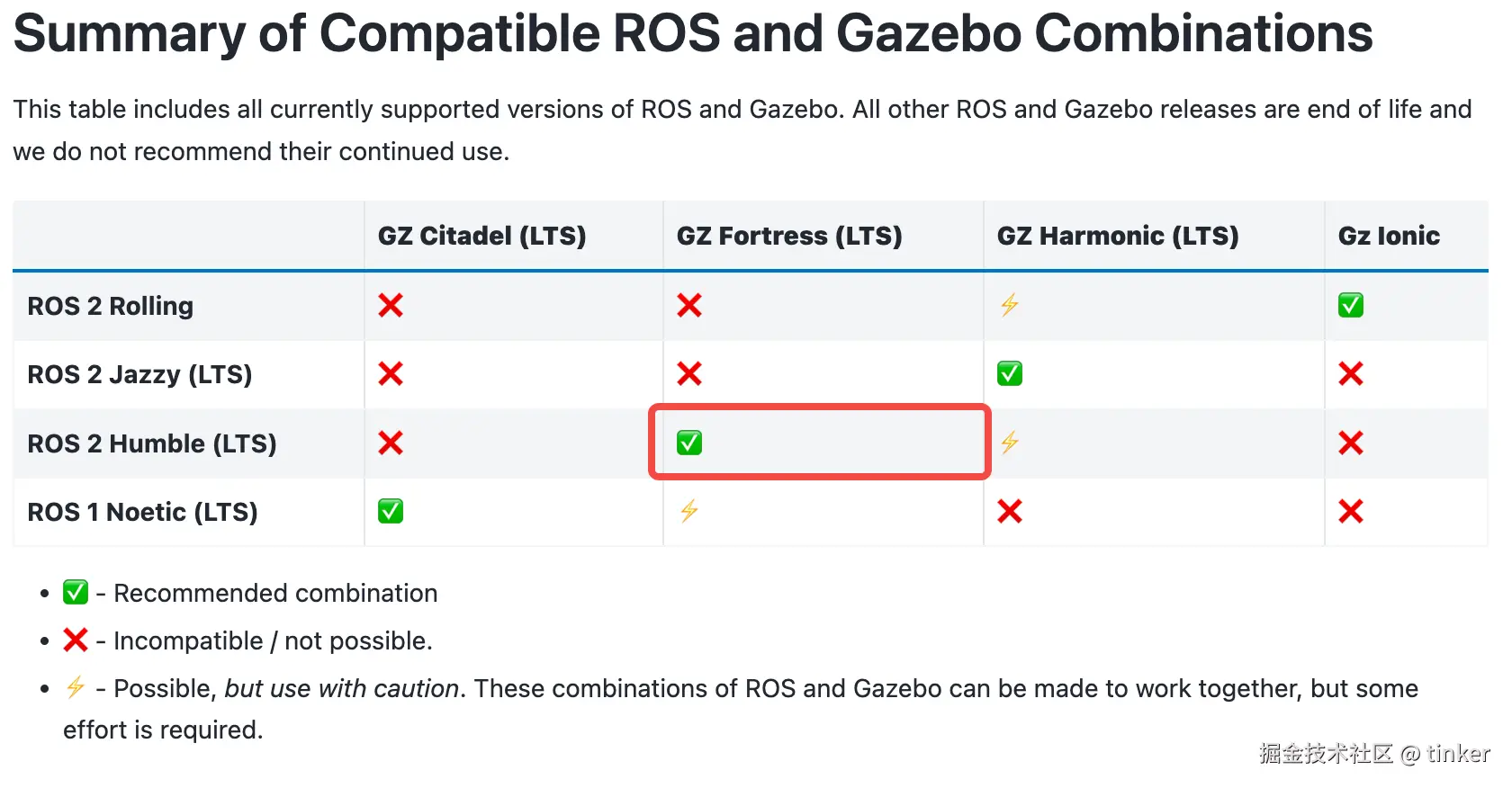Click the red X for Rolling with Citadel
1512x788 pixels.
pyautogui.click(x=391, y=305)
